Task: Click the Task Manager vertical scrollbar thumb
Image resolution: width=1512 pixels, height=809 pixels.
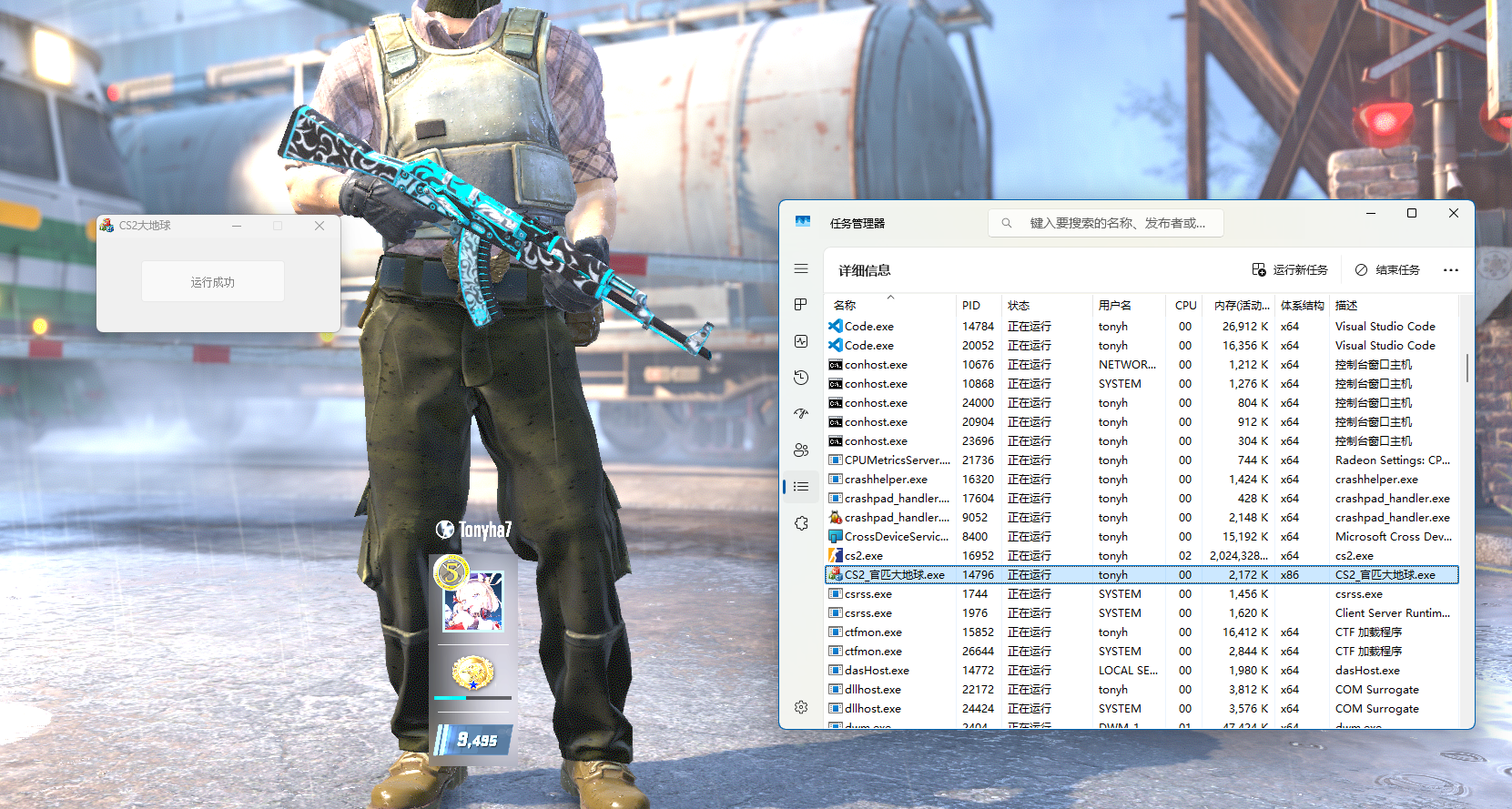Action: (1466, 368)
